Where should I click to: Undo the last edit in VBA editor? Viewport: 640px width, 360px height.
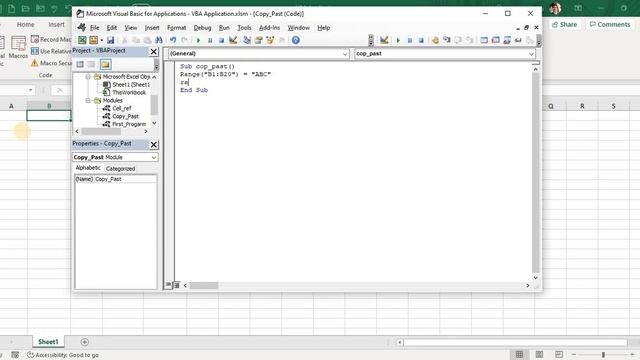(x=173, y=40)
